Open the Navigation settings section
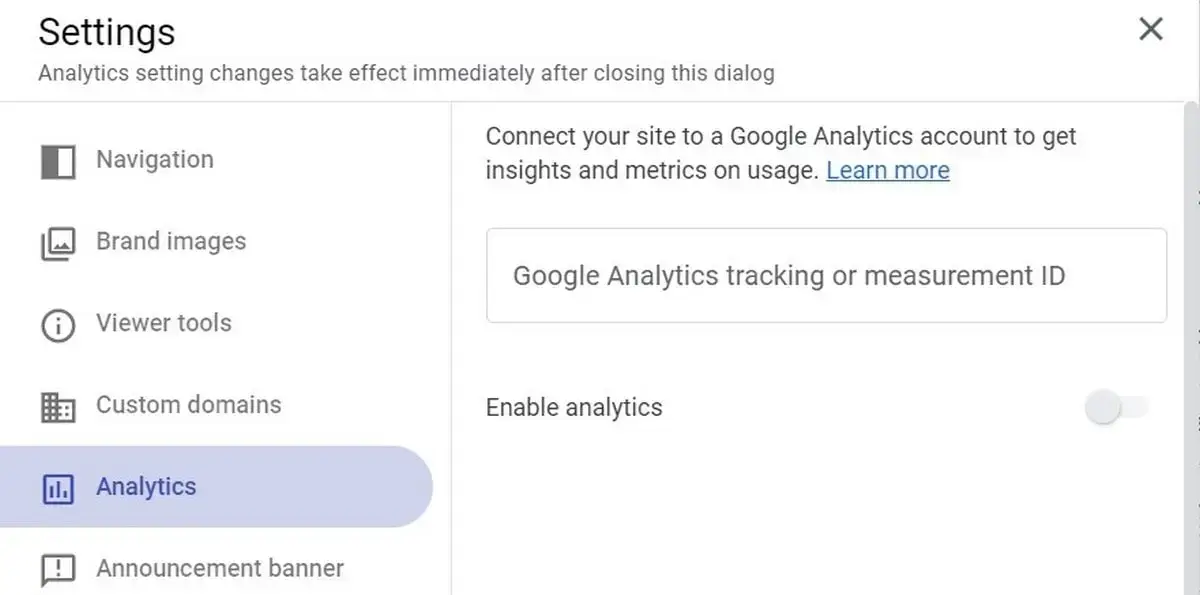This screenshot has width=1200, height=595. point(154,160)
